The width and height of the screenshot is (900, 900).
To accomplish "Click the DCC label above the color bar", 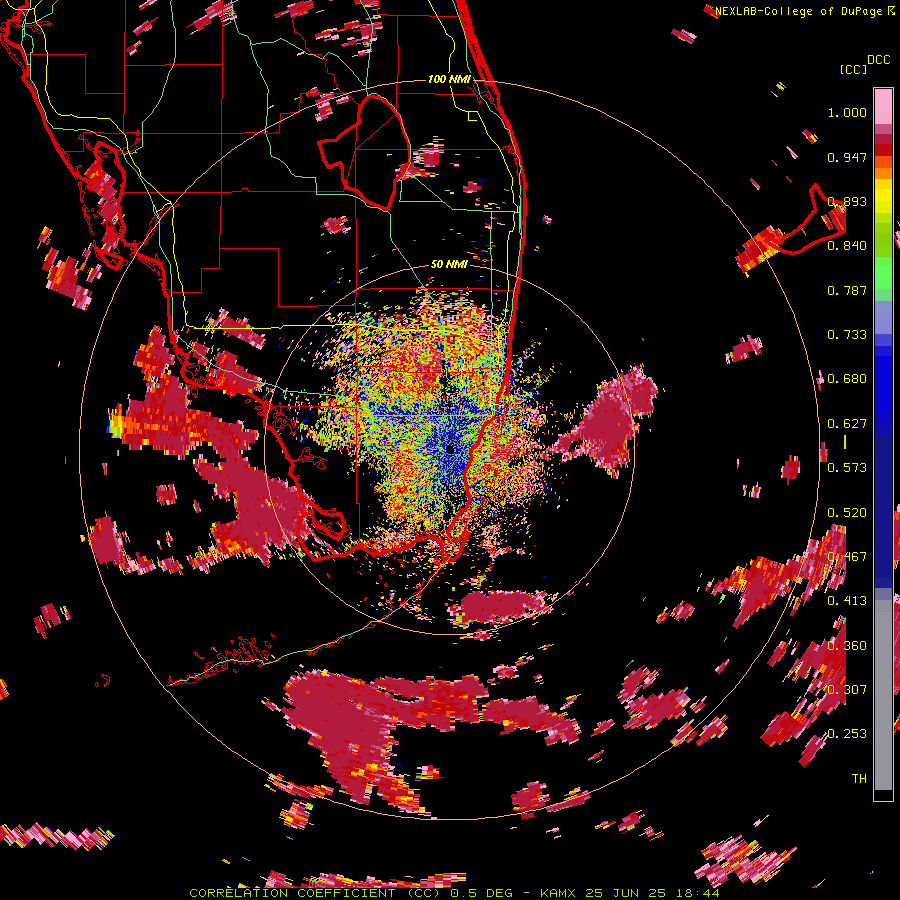I will point(878,60).
